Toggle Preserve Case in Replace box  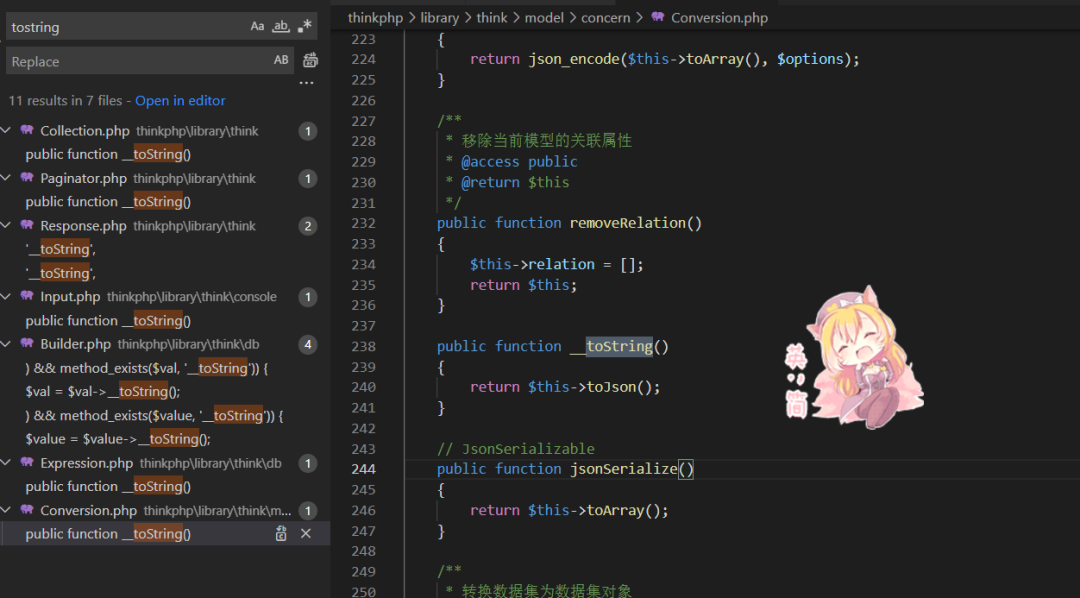[x=281, y=60]
